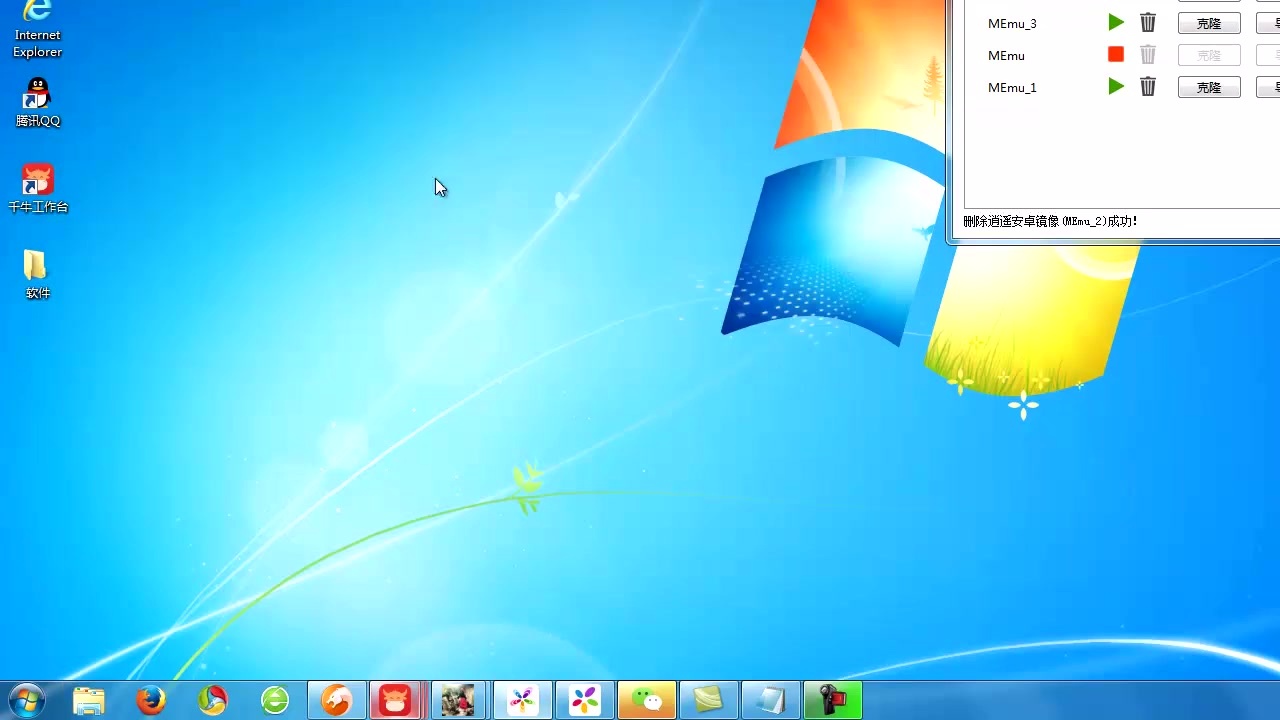Open the photo thumbnail taskbar item

click(459, 700)
